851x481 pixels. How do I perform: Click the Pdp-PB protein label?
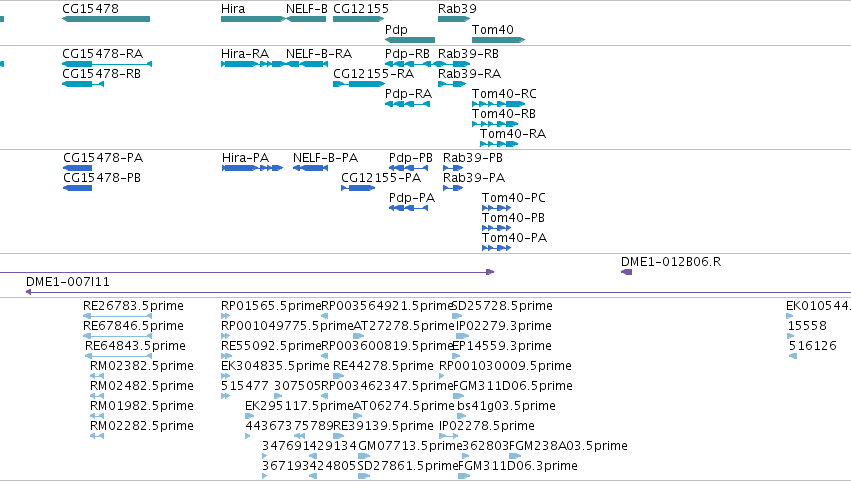[411, 158]
